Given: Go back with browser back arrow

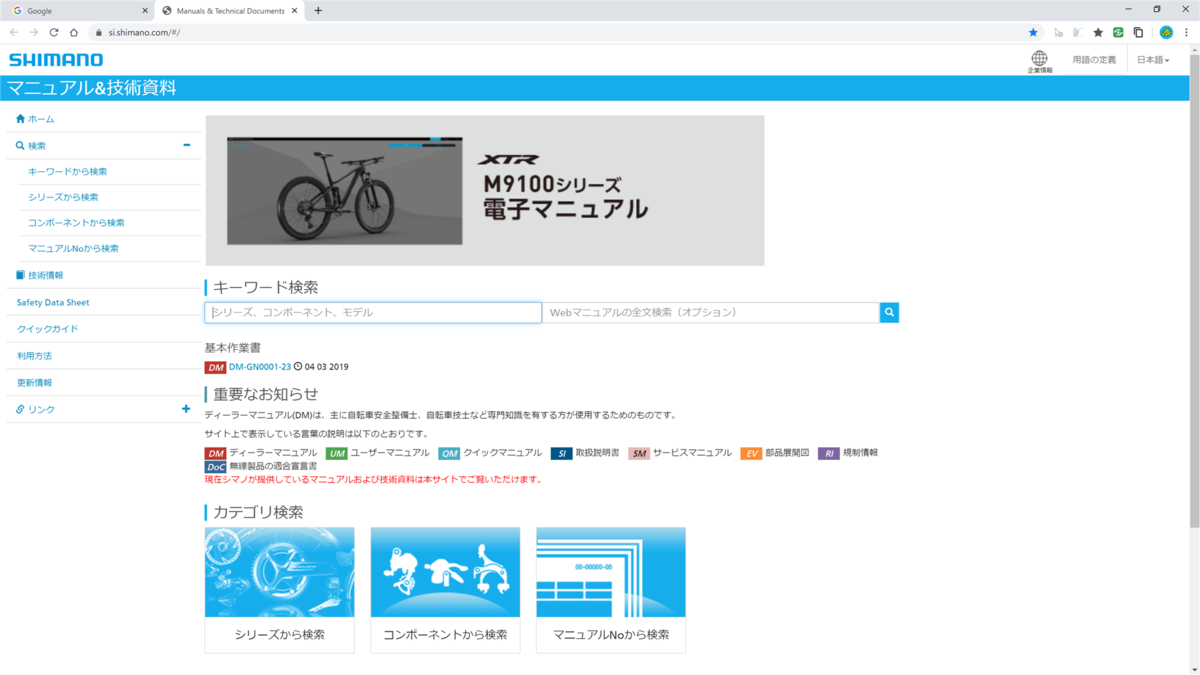Looking at the screenshot, I should pyautogui.click(x=13, y=32).
